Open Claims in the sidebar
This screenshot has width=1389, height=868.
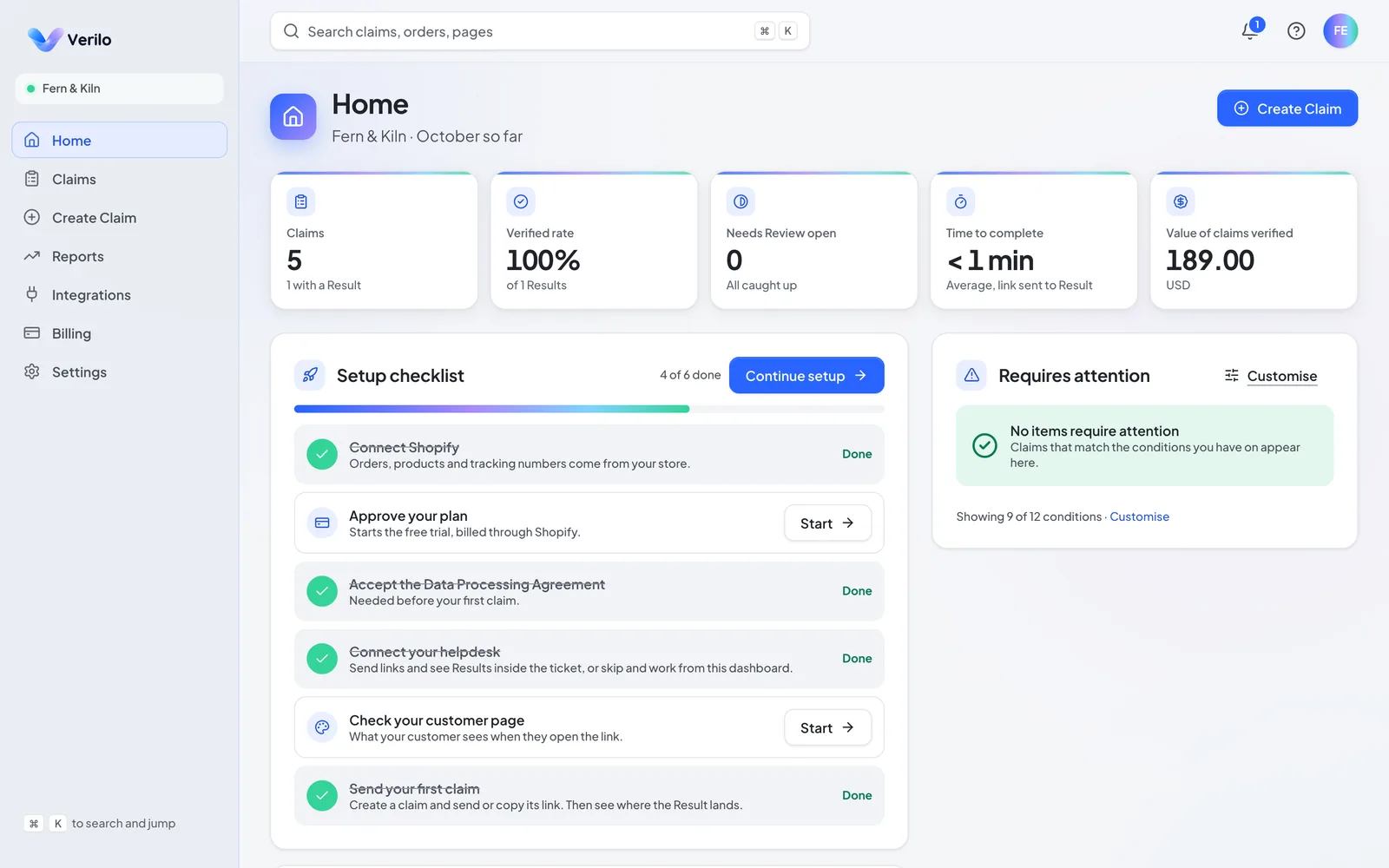point(120,179)
